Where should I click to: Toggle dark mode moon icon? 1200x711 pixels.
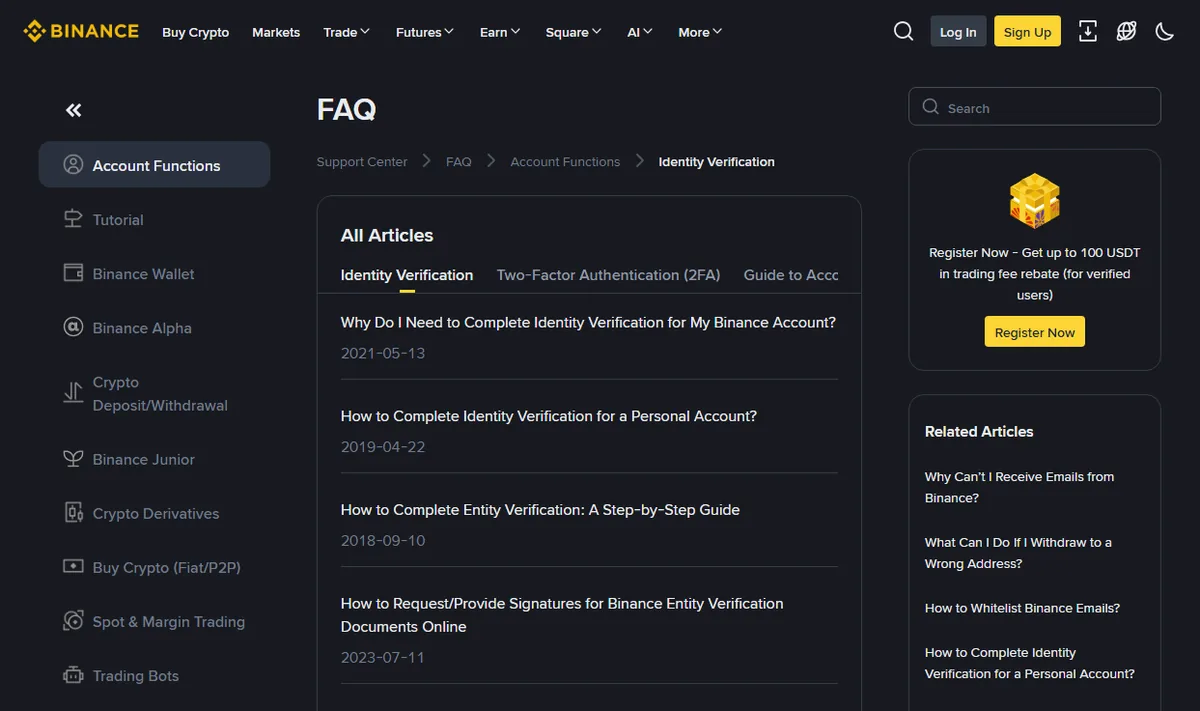pyautogui.click(x=1164, y=31)
